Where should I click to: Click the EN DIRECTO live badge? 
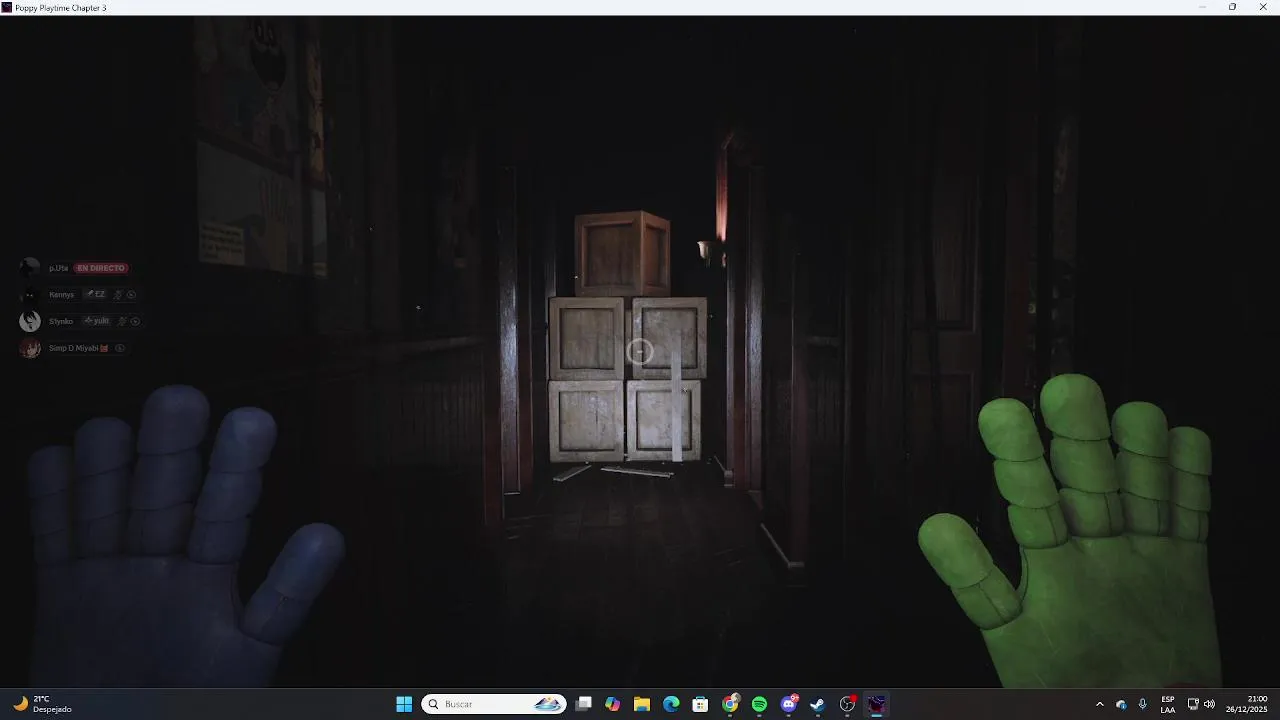click(x=101, y=268)
